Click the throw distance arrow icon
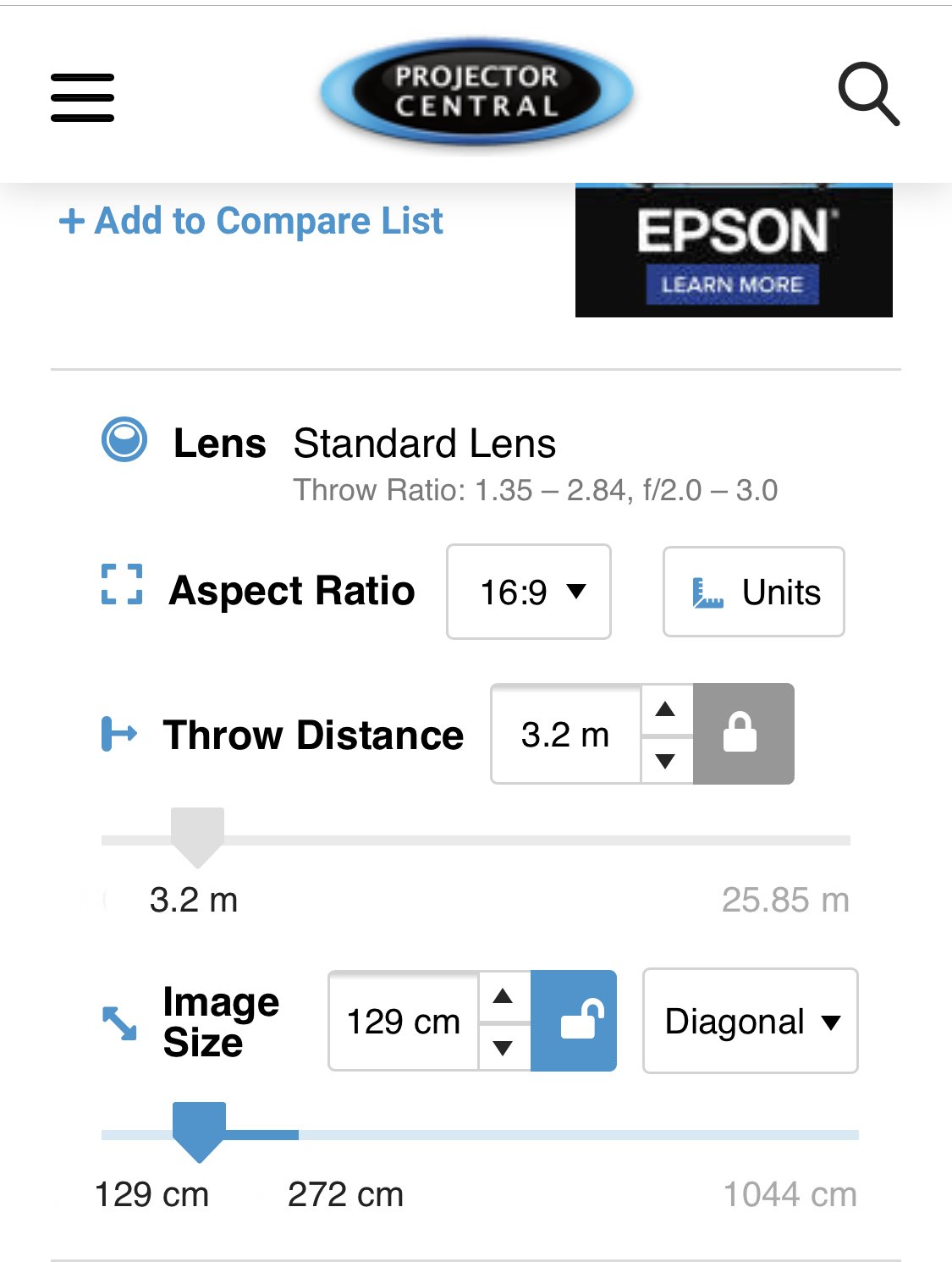Viewport: 952px width, 1262px height. [x=119, y=734]
